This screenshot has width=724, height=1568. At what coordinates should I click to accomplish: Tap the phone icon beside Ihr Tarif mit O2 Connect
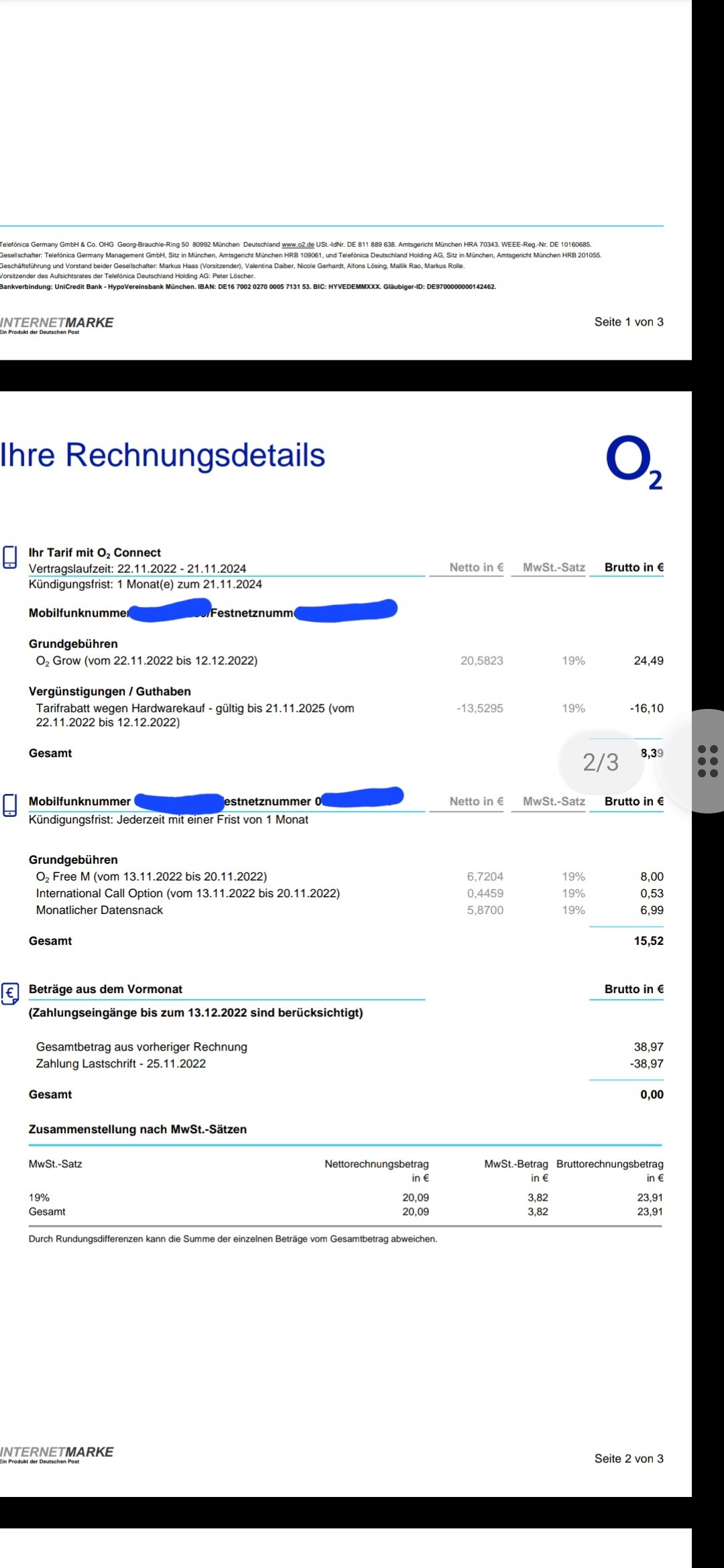point(10,557)
